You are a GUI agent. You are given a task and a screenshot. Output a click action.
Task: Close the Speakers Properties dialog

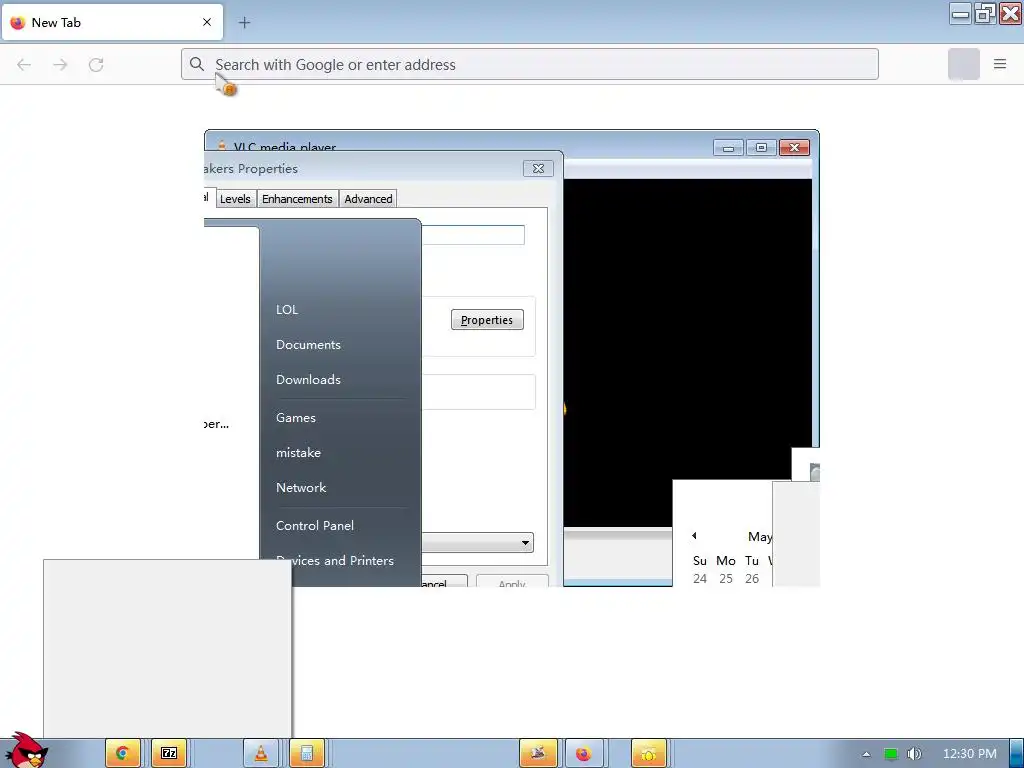pos(538,168)
